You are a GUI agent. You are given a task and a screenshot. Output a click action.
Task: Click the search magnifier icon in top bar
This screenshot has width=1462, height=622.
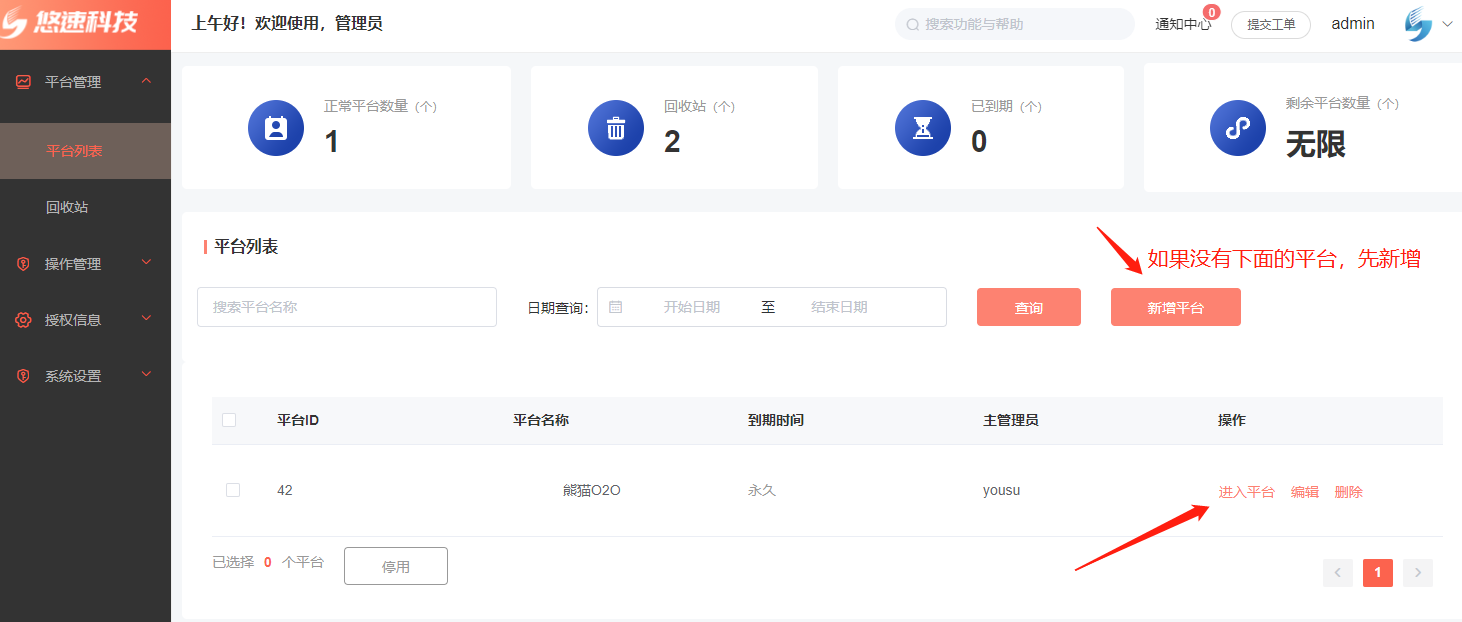[x=912, y=24]
